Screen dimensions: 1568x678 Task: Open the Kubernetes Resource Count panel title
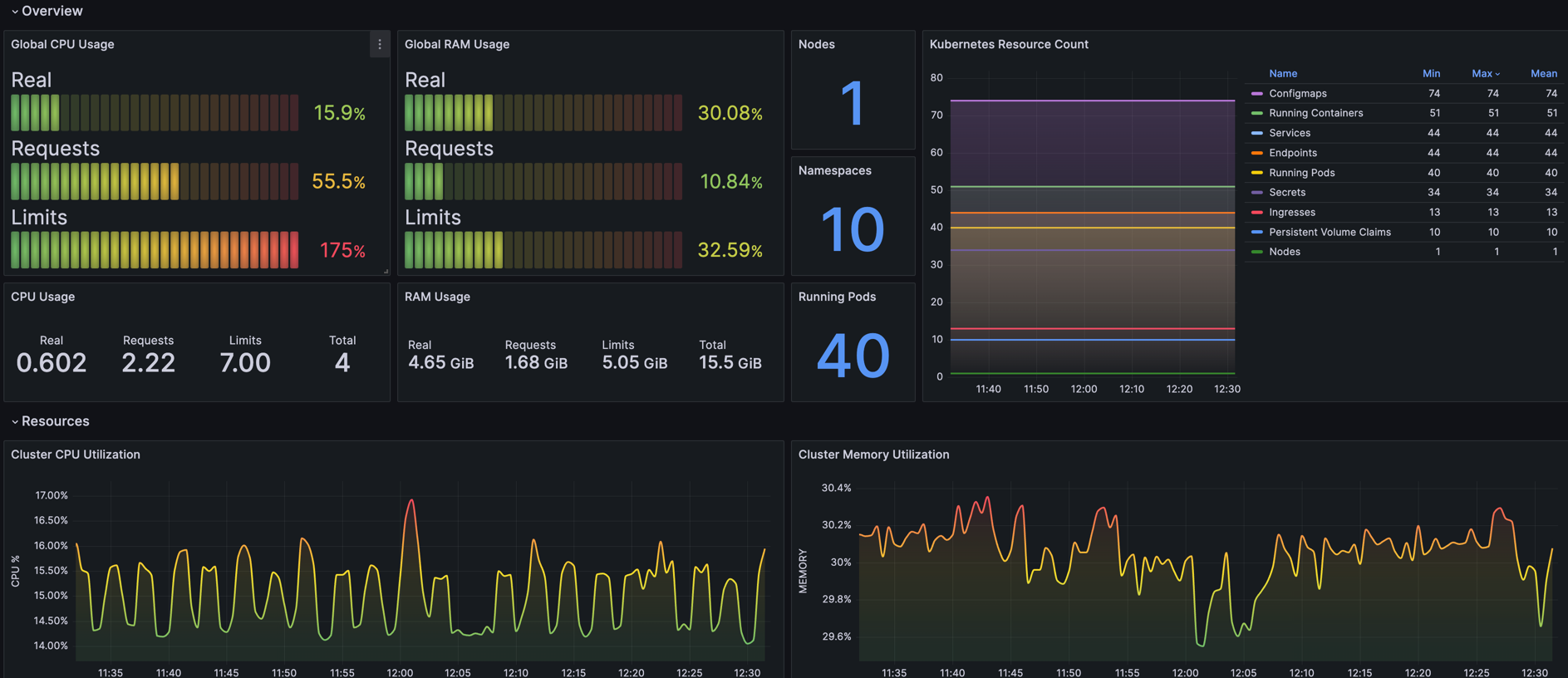[1008, 45]
